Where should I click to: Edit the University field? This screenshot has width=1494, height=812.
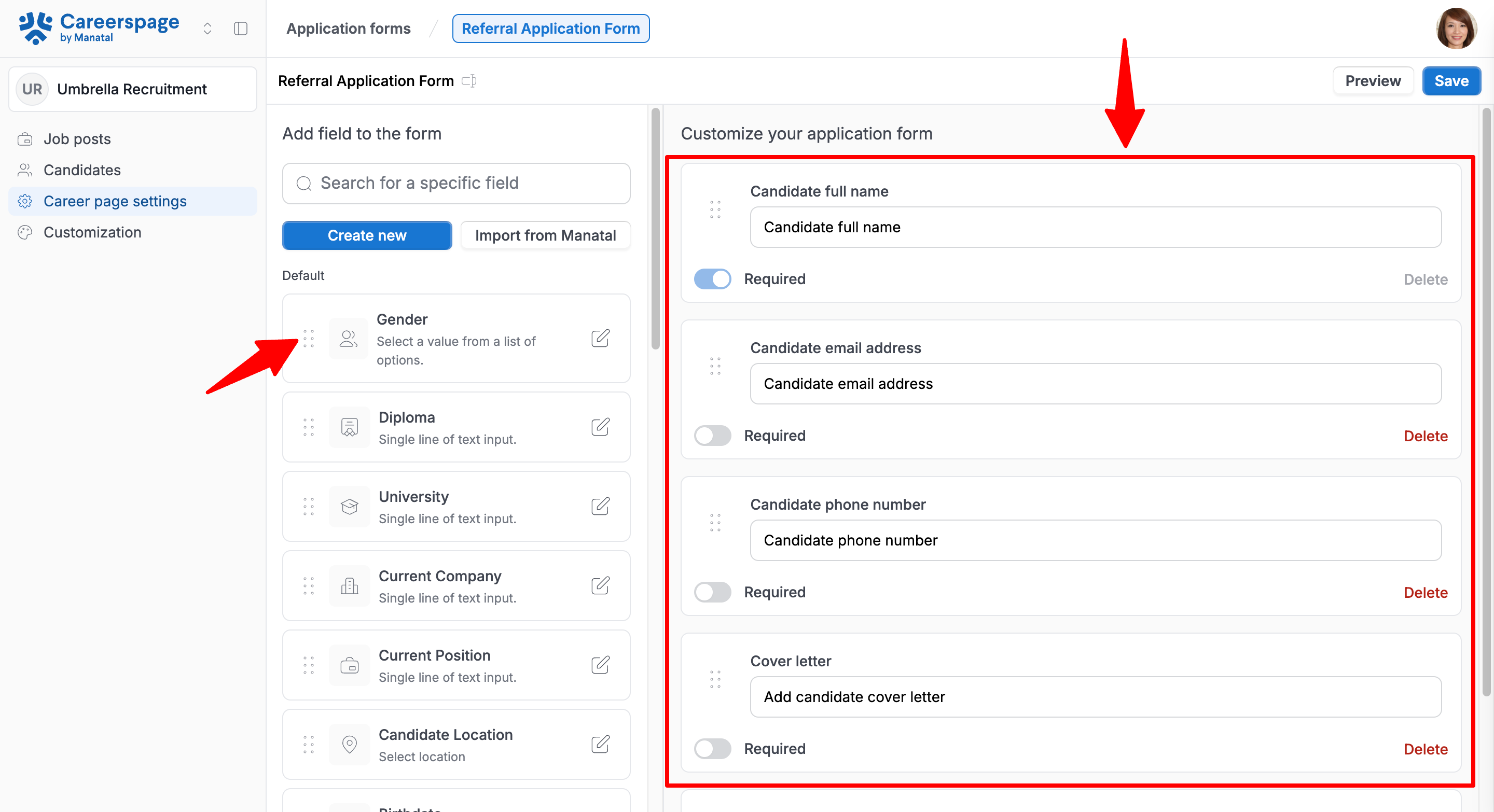[x=600, y=507]
